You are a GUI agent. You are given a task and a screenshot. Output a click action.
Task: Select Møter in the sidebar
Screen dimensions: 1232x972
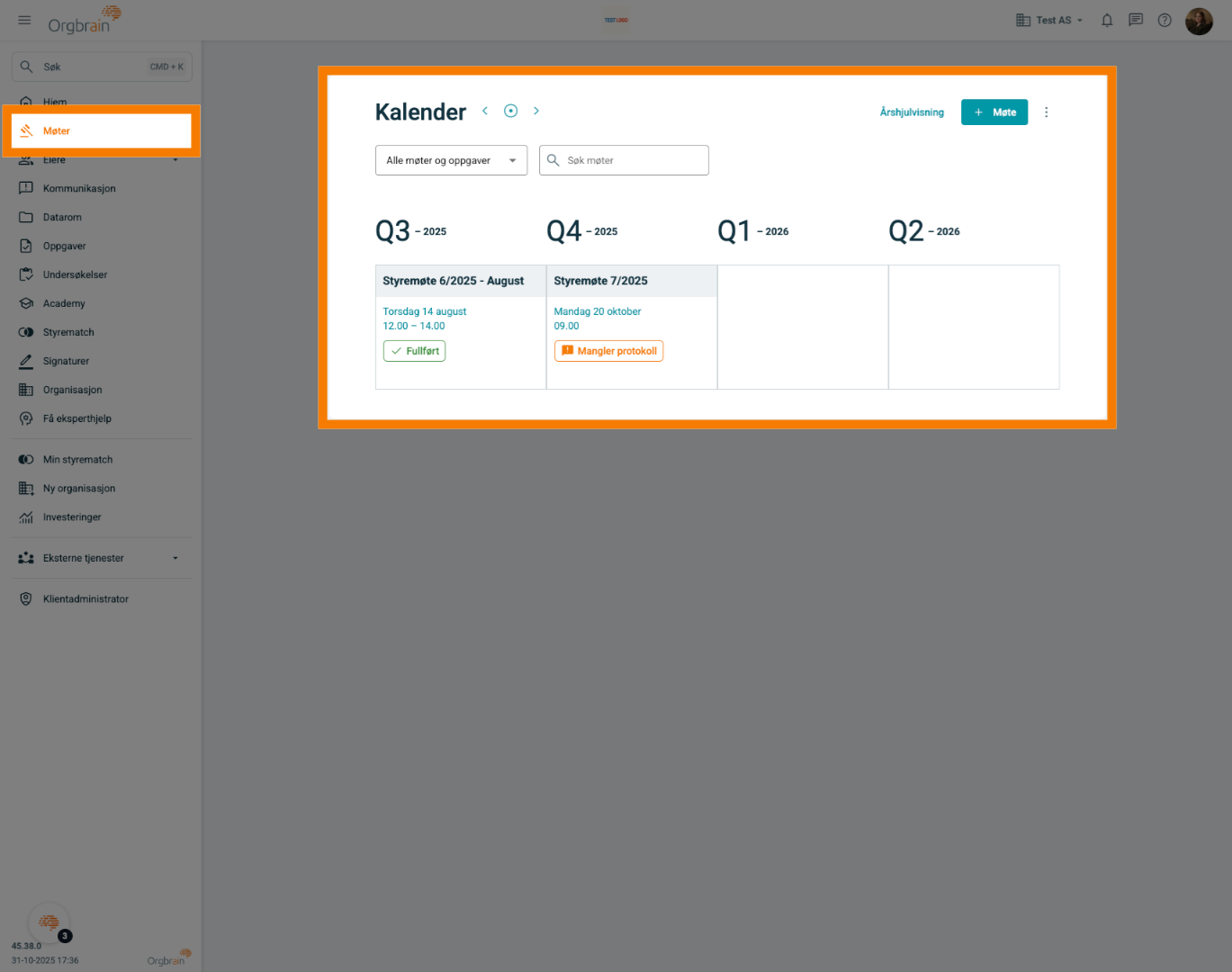tap(101, 130)
